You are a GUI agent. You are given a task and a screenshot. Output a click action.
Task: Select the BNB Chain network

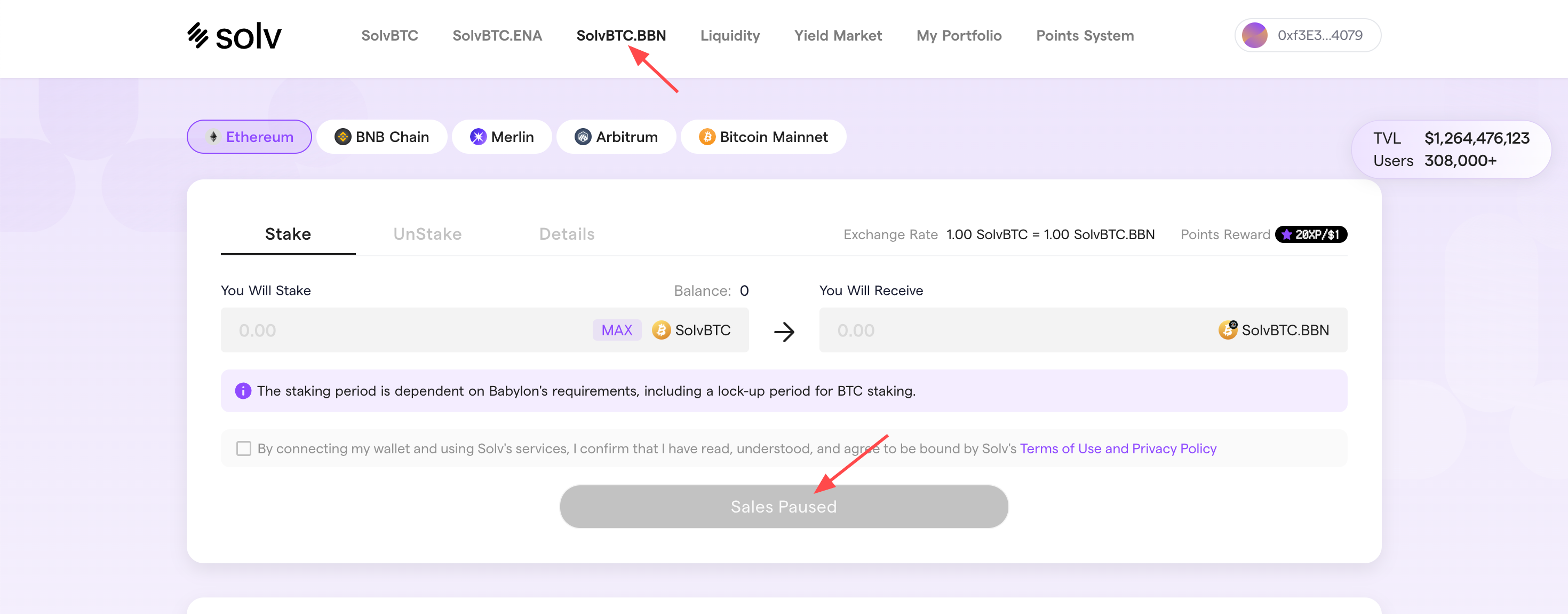(381, 137)
